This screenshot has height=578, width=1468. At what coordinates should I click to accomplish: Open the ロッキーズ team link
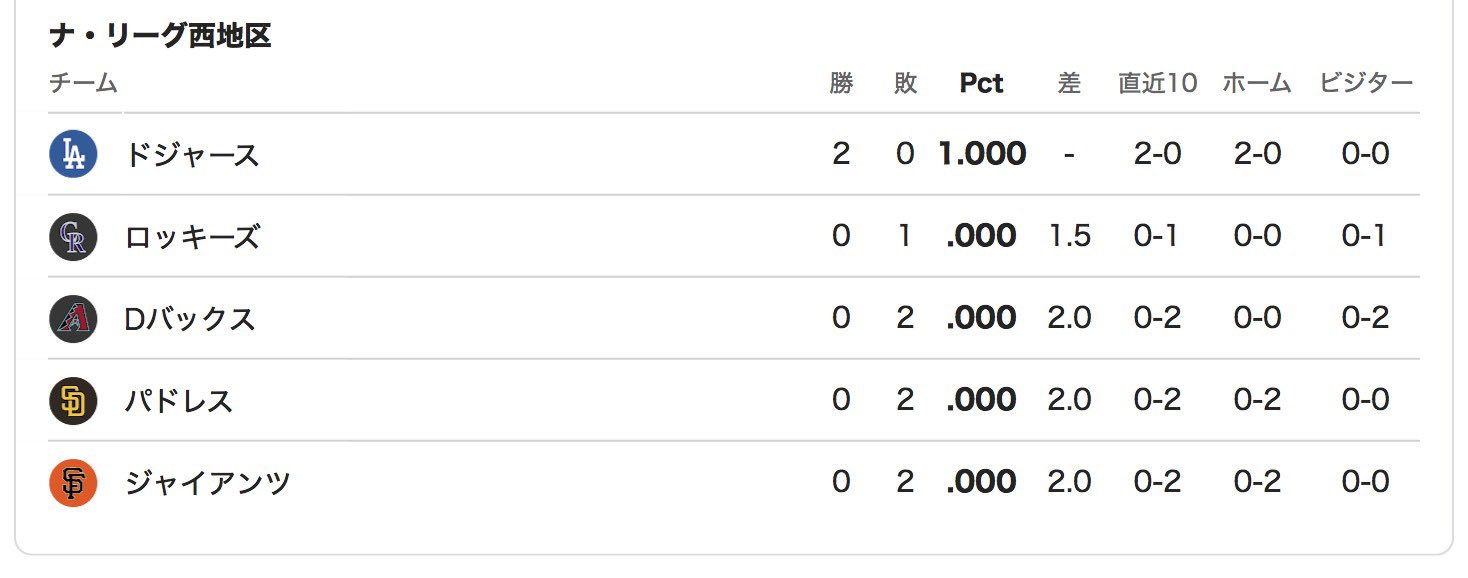click(192, 237)
